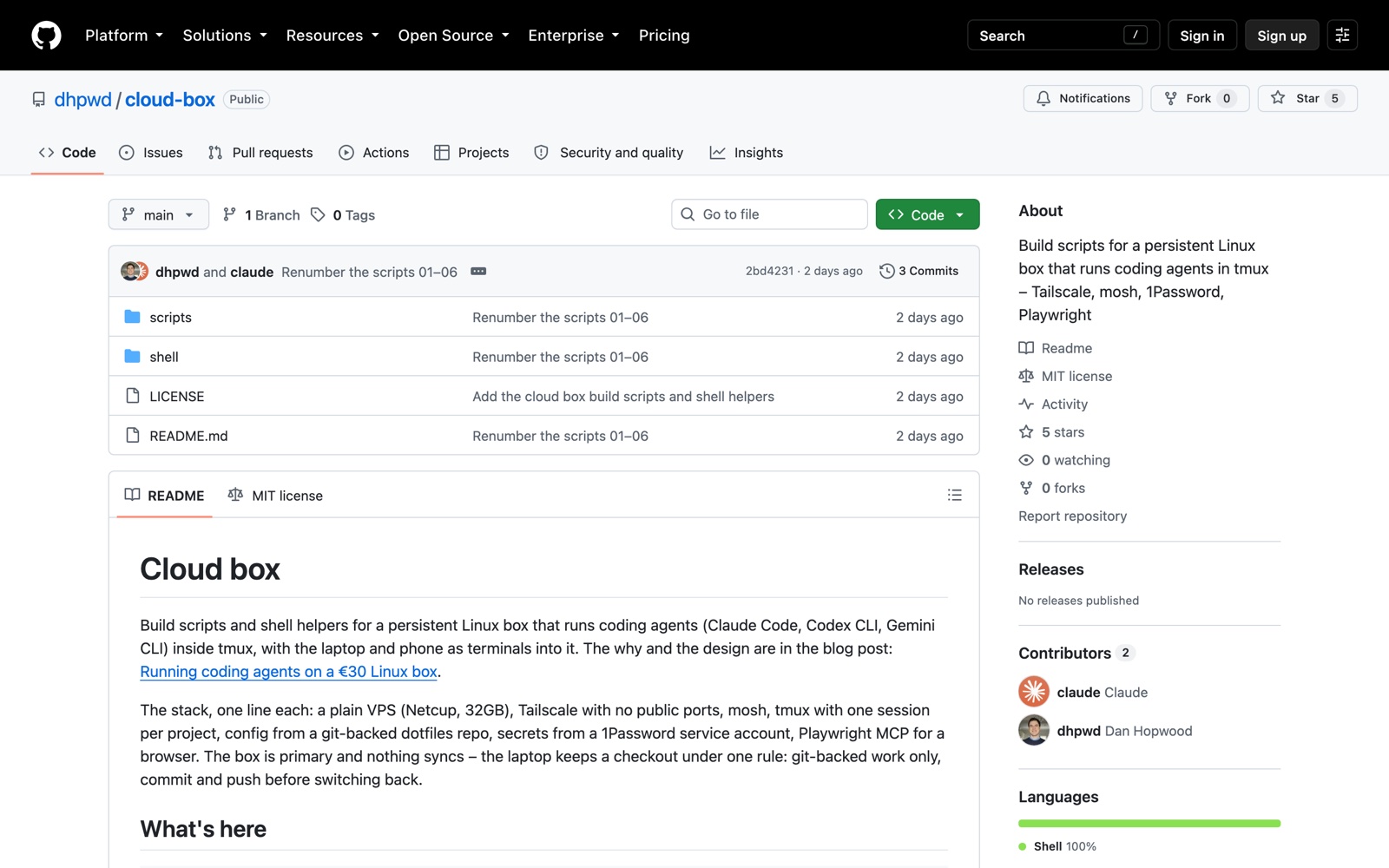Expand the Platform menu

(x=123, y=36)
